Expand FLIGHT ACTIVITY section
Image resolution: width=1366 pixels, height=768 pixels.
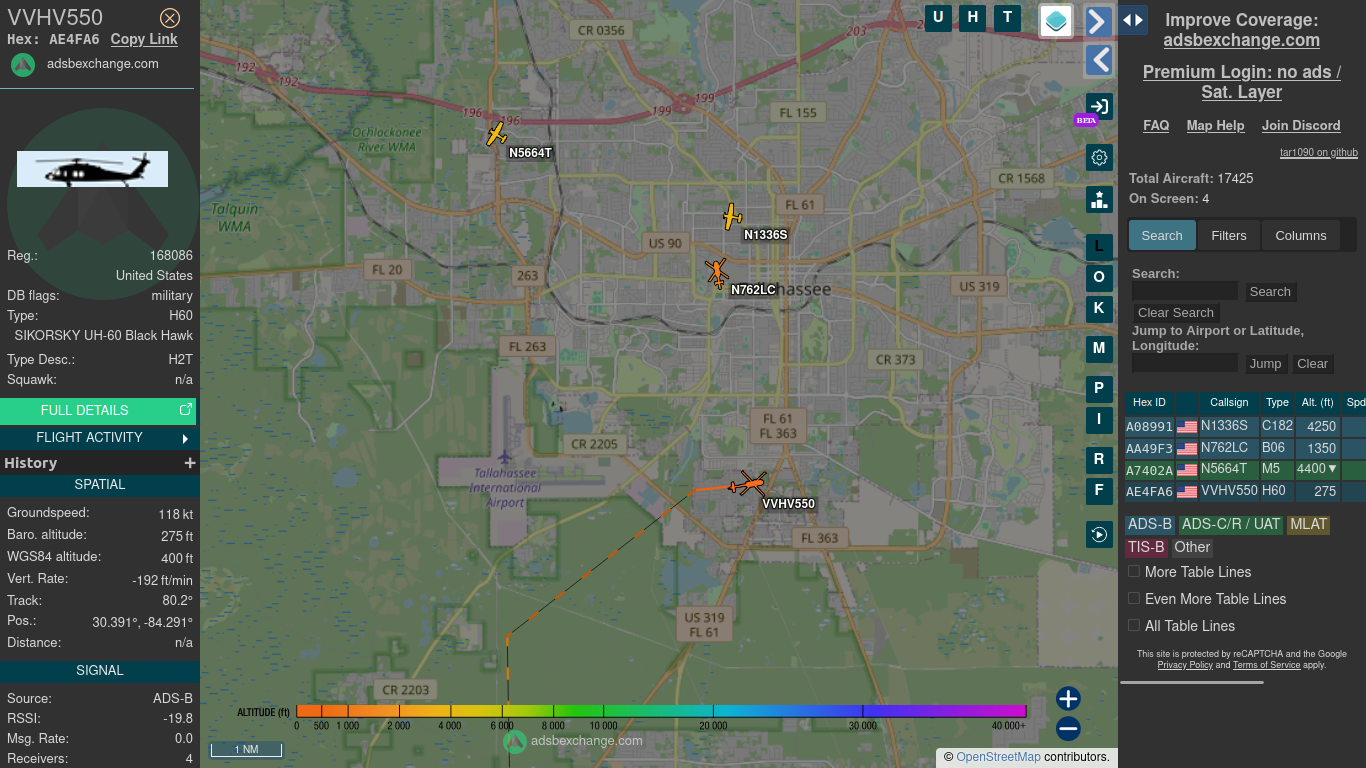98,437
